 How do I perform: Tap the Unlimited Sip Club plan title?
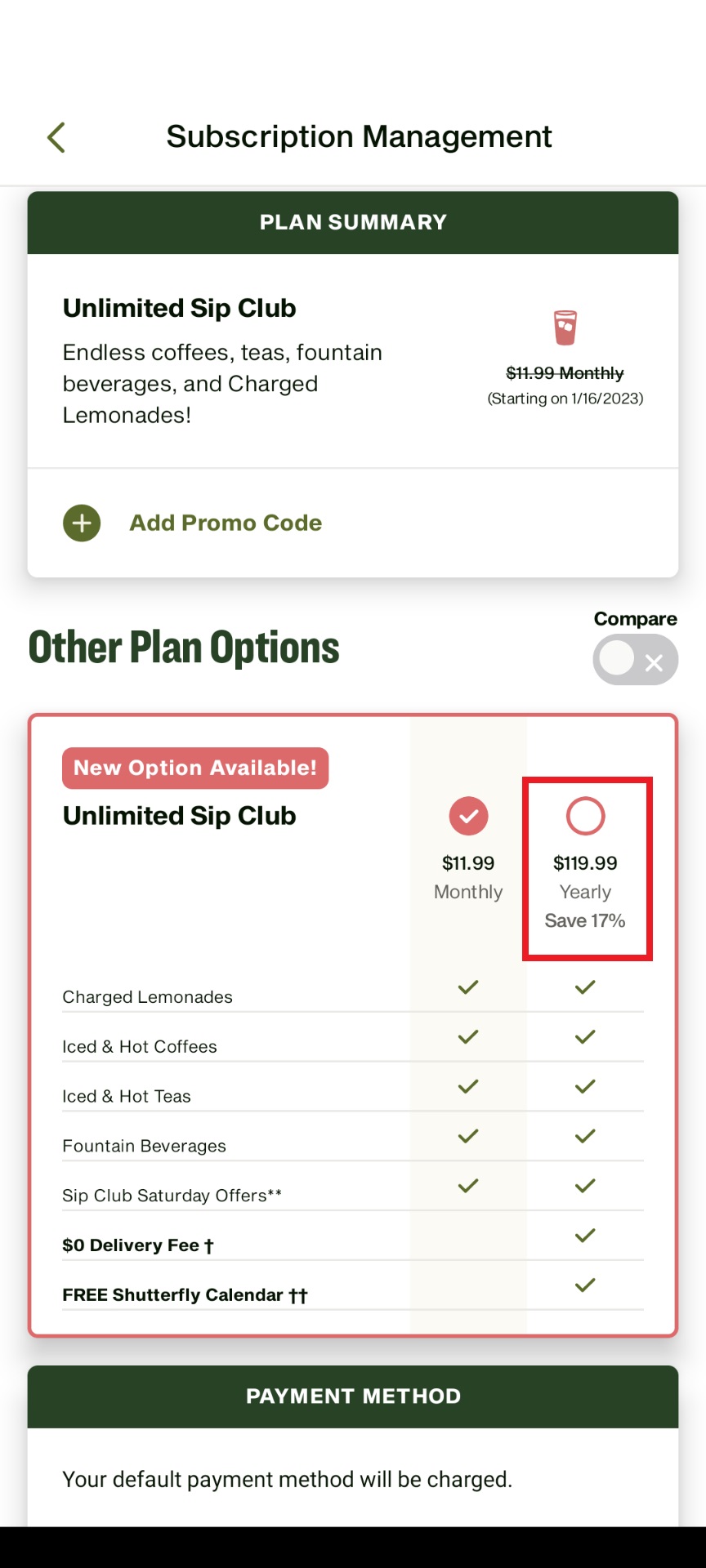click(179, 815)
